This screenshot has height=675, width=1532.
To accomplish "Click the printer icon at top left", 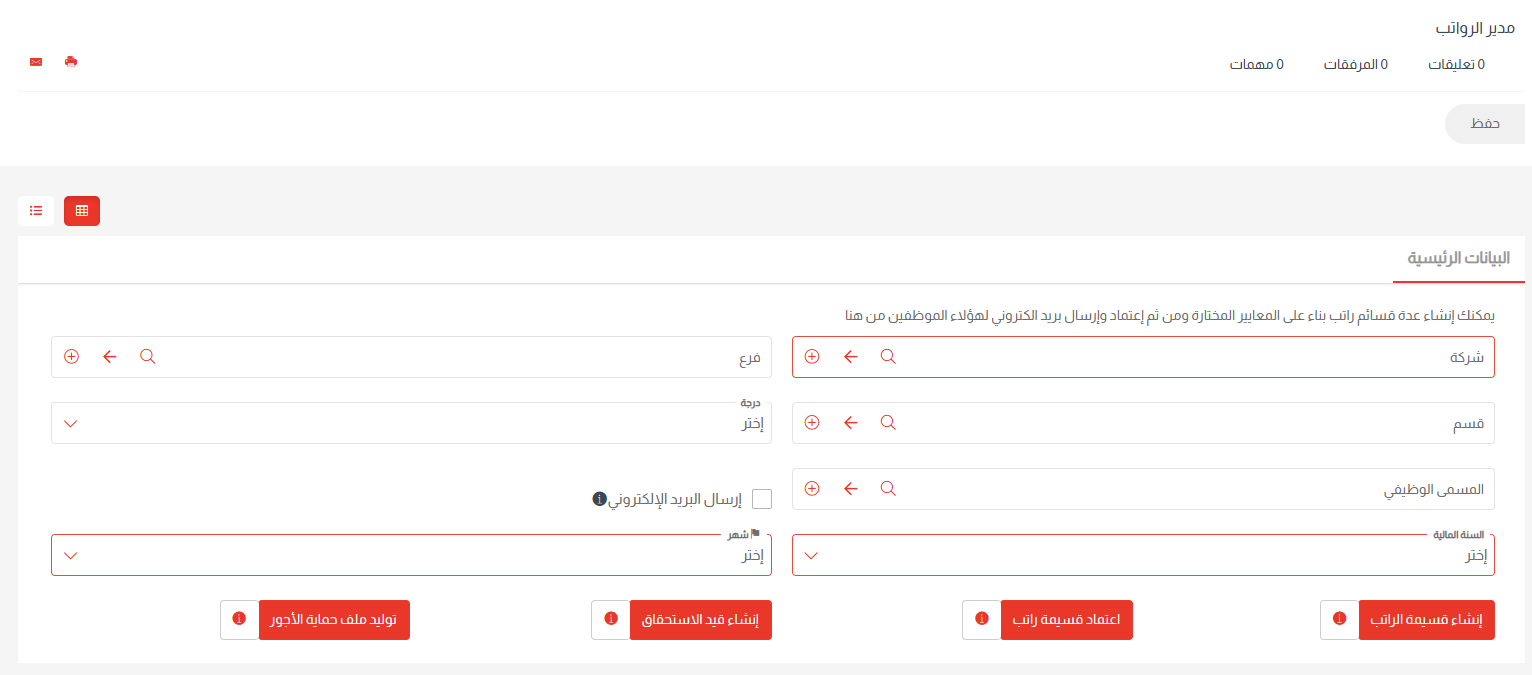I will pyautogui.click(x=70, y=62).
